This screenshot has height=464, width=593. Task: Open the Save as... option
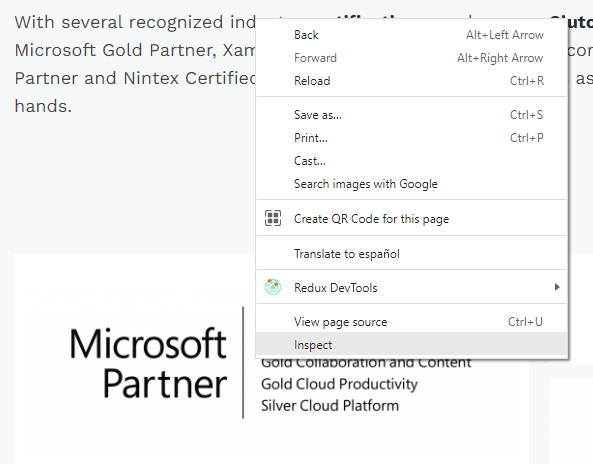point(411,115)
